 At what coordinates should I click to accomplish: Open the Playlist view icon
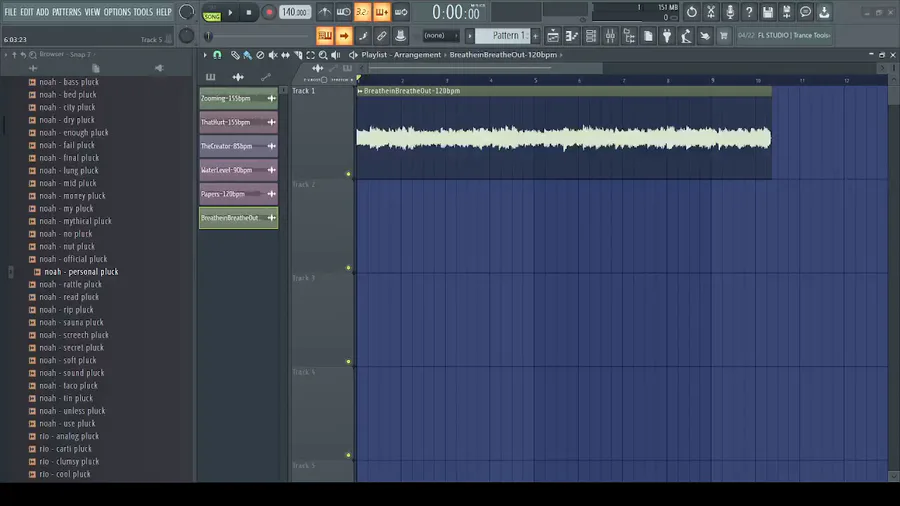[553, 36]
